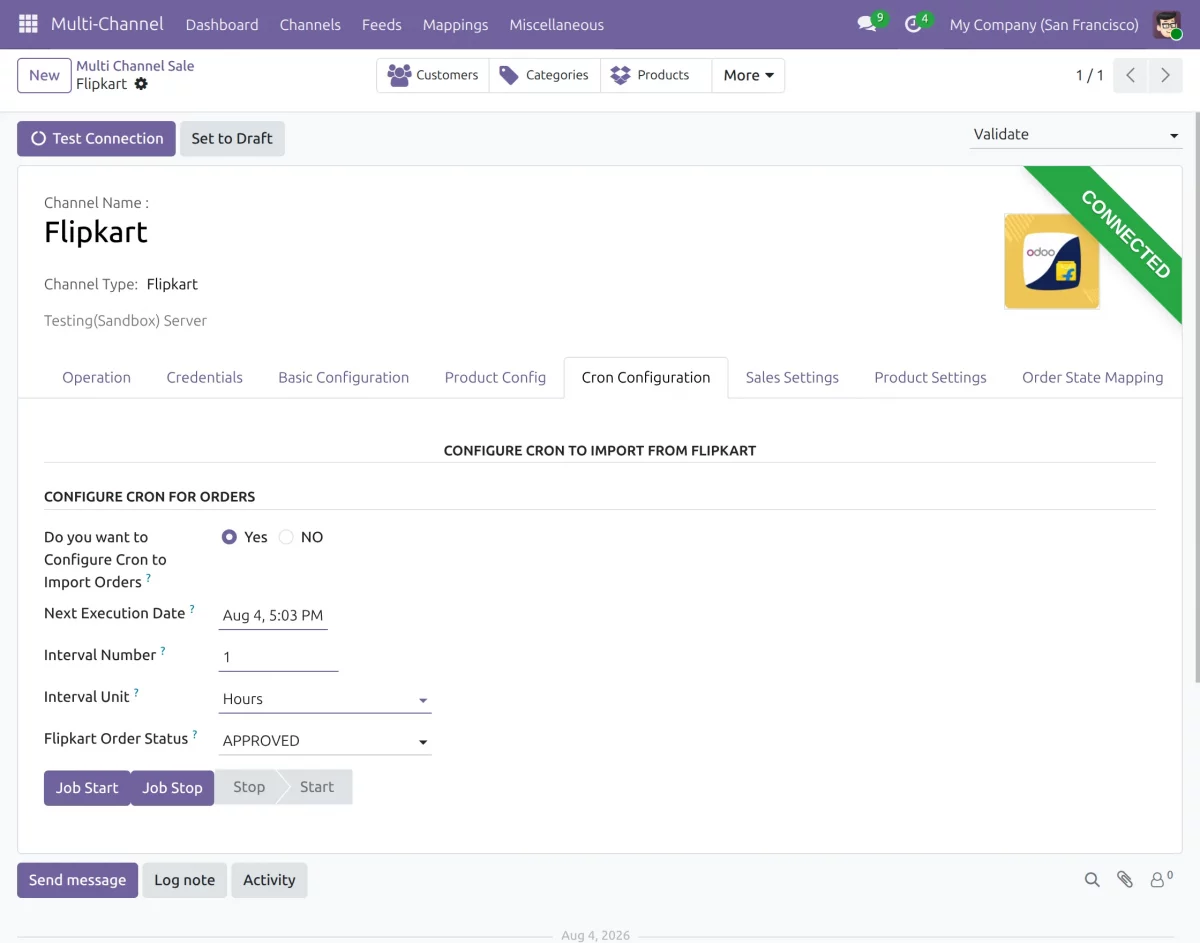1200x943 pixels.
Task: Click the Multi-Channel app title
Action: (x=107, y=24)
